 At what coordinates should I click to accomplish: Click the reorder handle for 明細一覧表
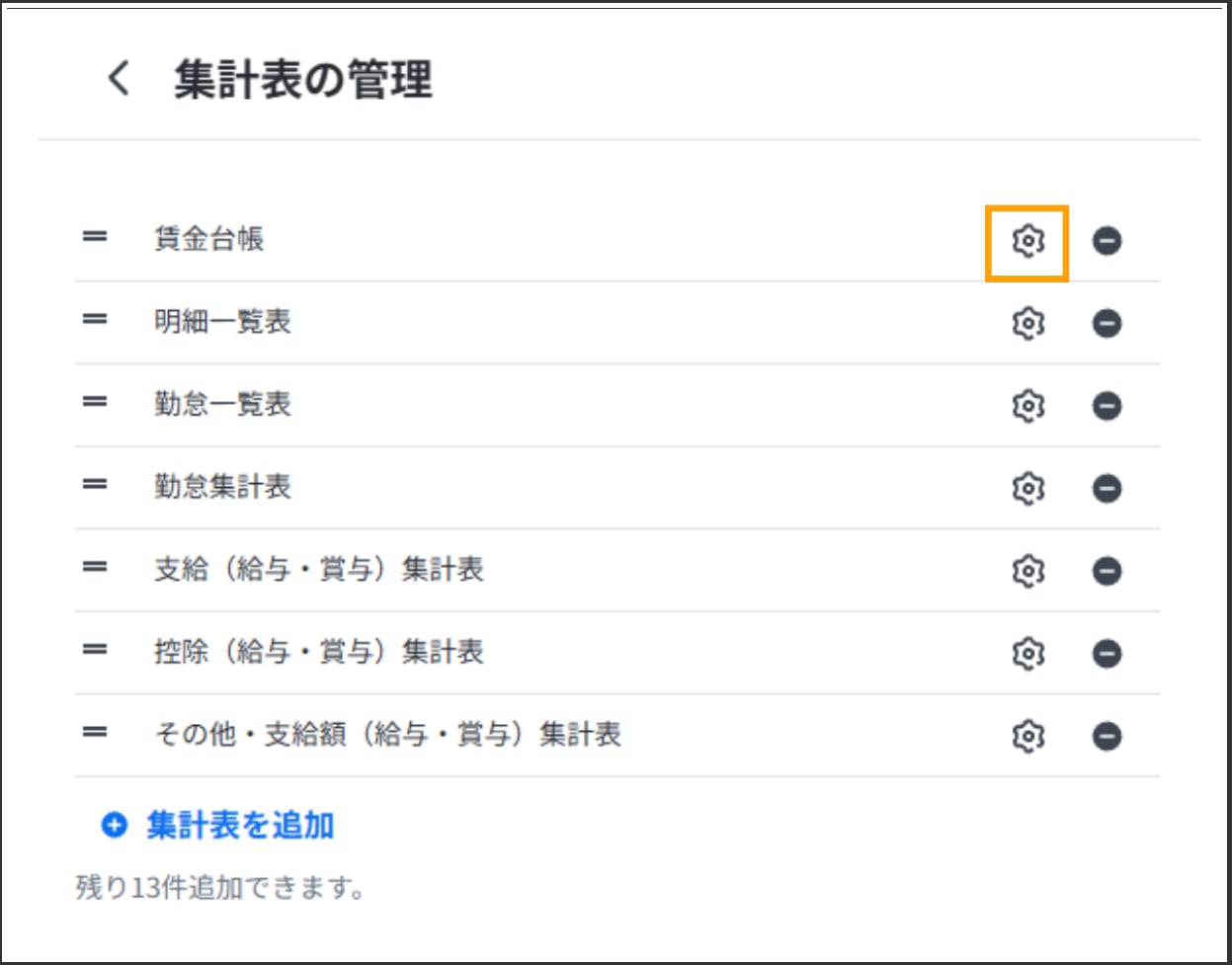pyautogui.click(x=95, y=319)
